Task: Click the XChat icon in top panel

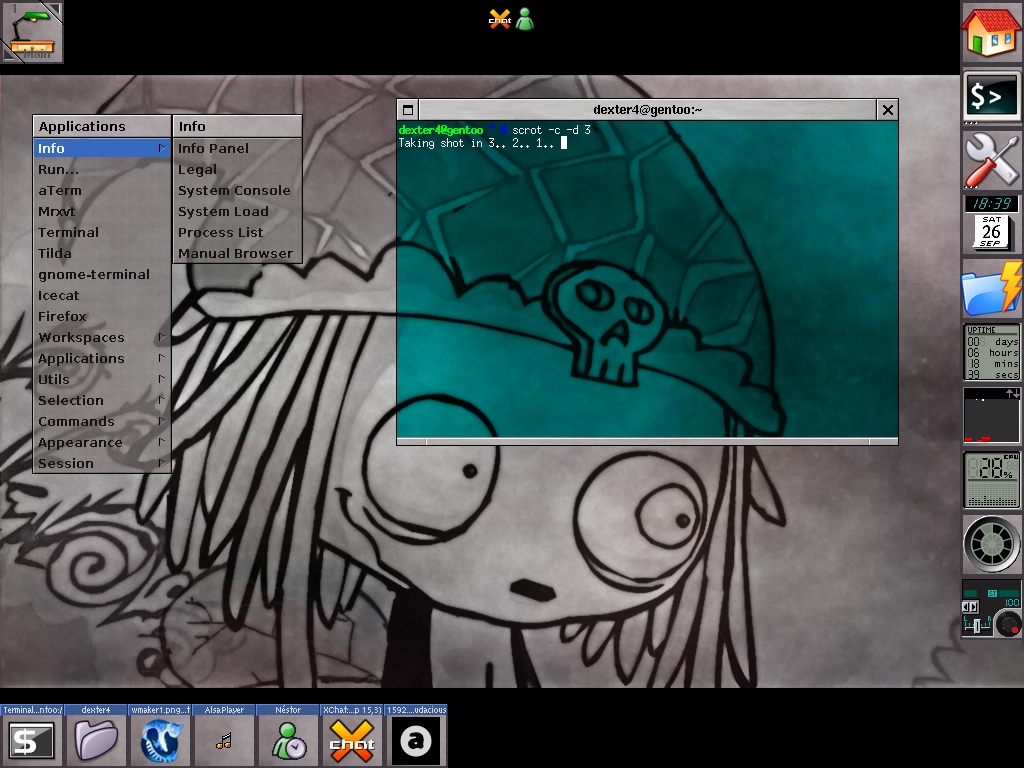Action: coord(500,20)
